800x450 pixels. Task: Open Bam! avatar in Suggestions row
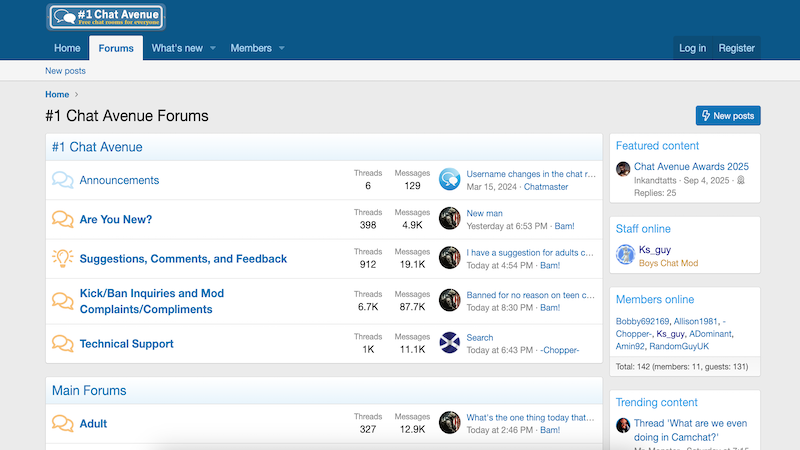[x=449, y=258]
